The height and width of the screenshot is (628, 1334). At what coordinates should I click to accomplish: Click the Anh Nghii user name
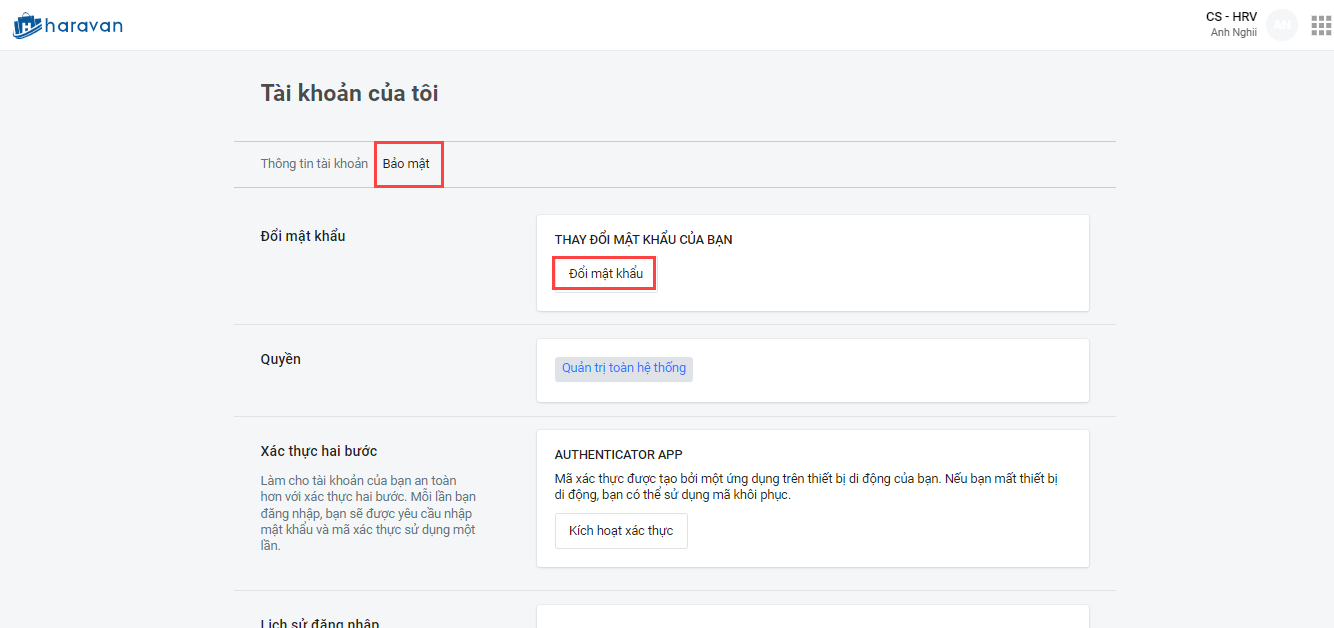[x=1233, y=32]
